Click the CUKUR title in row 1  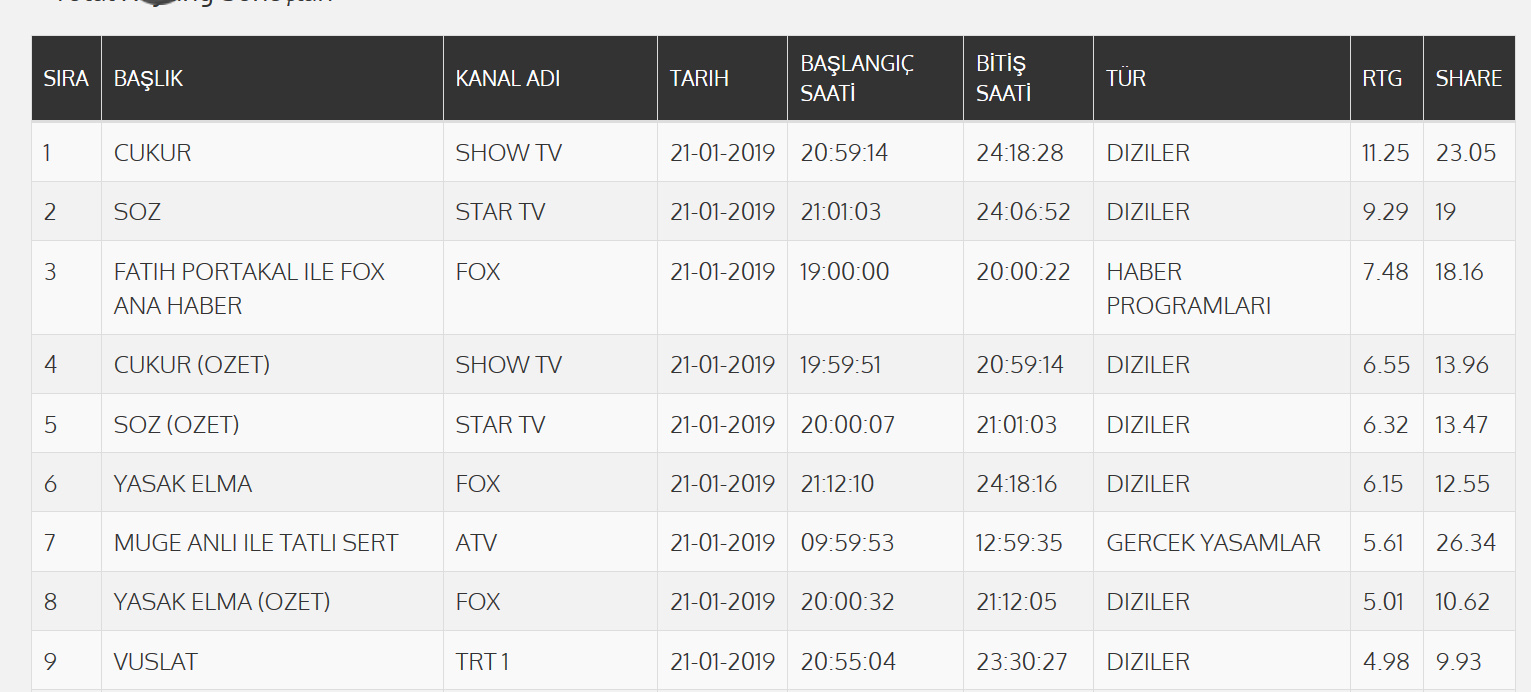(x=153, y=153)
